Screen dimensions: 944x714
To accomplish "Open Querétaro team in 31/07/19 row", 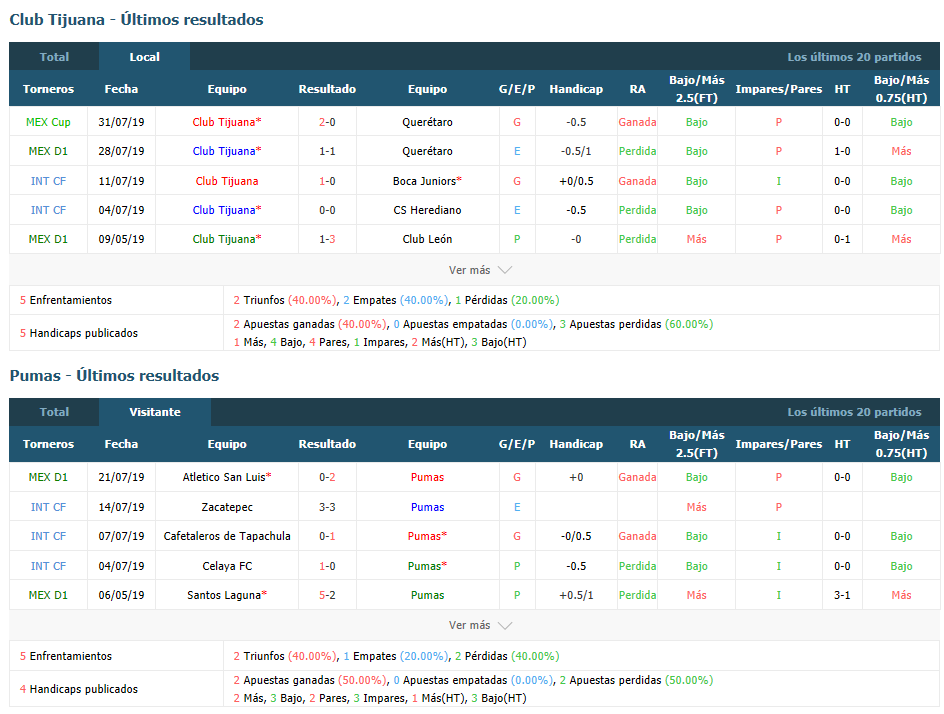I will (427, 122).
